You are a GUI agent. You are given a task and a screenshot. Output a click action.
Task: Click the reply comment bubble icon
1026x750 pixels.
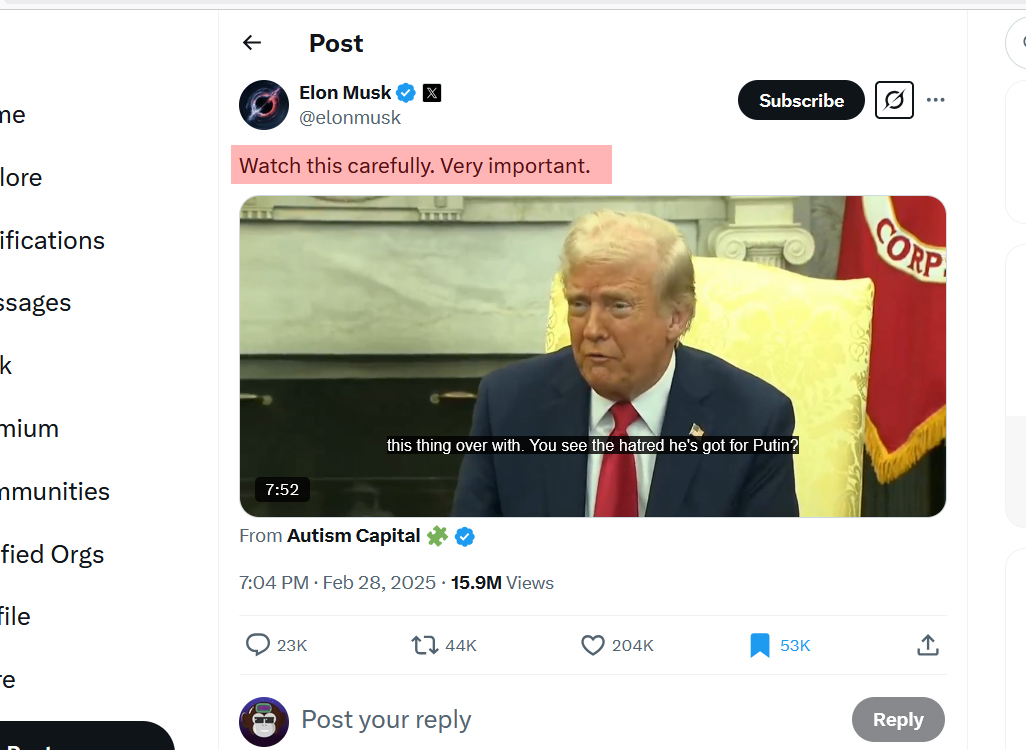[258, 645]
